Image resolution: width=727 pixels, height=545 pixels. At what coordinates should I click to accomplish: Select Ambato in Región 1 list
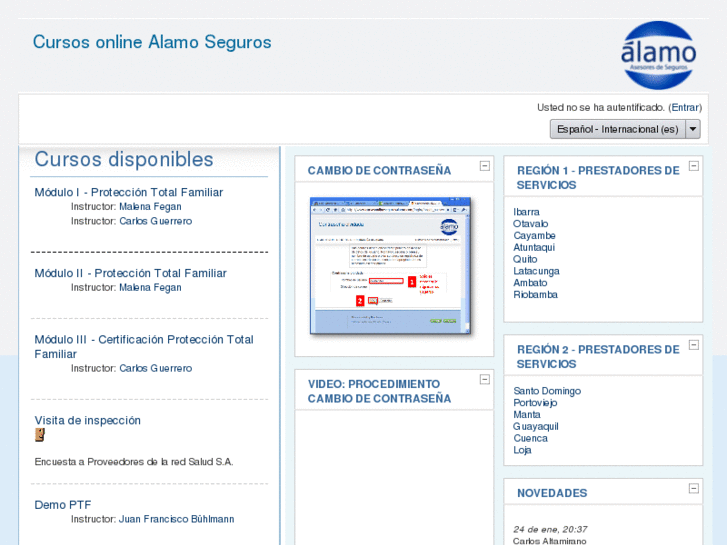point(530,283)
